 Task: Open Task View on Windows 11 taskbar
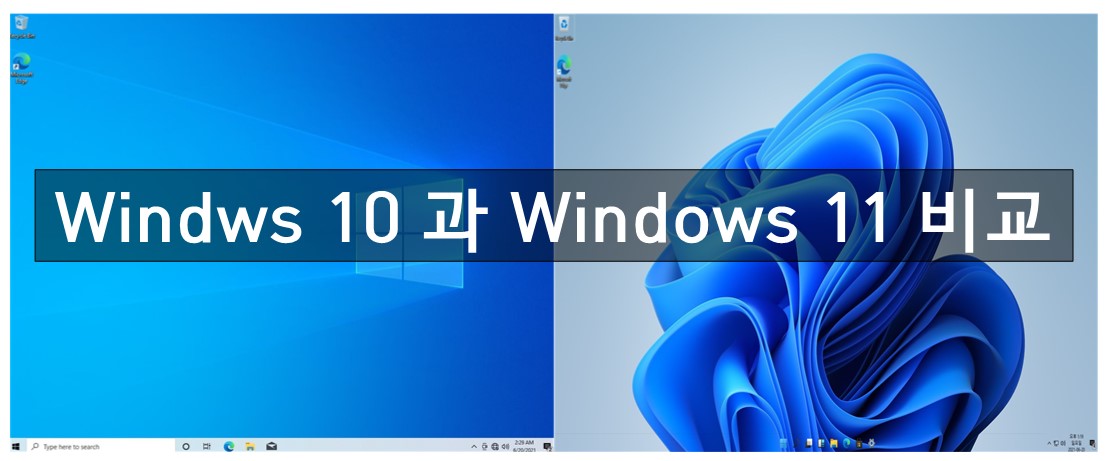809,443
